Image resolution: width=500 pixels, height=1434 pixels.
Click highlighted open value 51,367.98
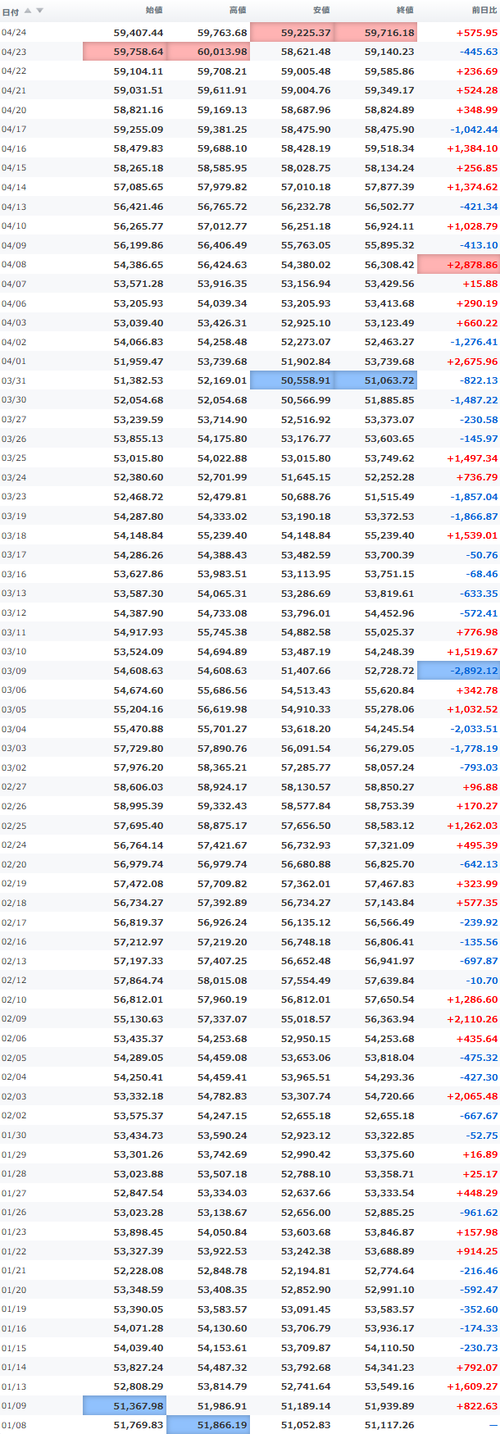point(125,1405)
